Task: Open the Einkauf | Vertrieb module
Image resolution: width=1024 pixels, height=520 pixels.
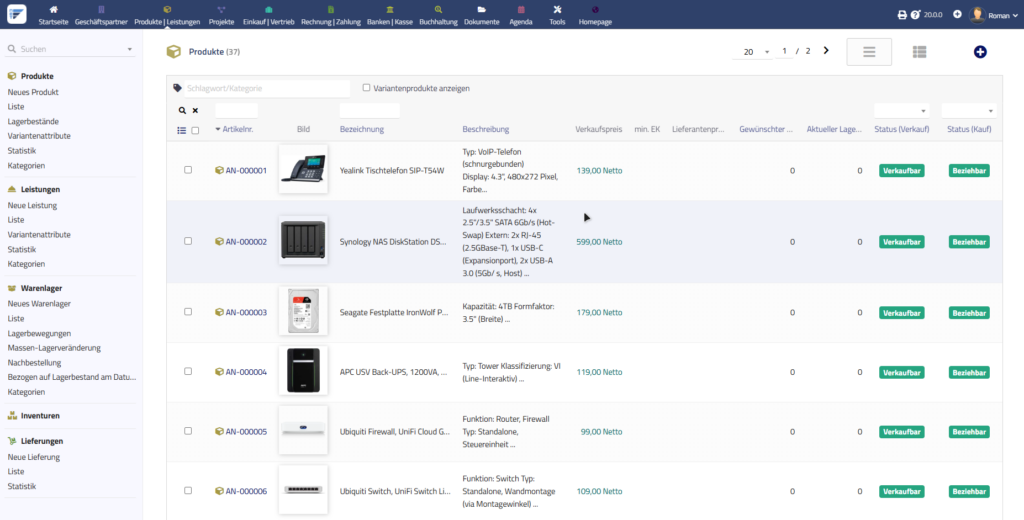Action: tap(268, 16)
